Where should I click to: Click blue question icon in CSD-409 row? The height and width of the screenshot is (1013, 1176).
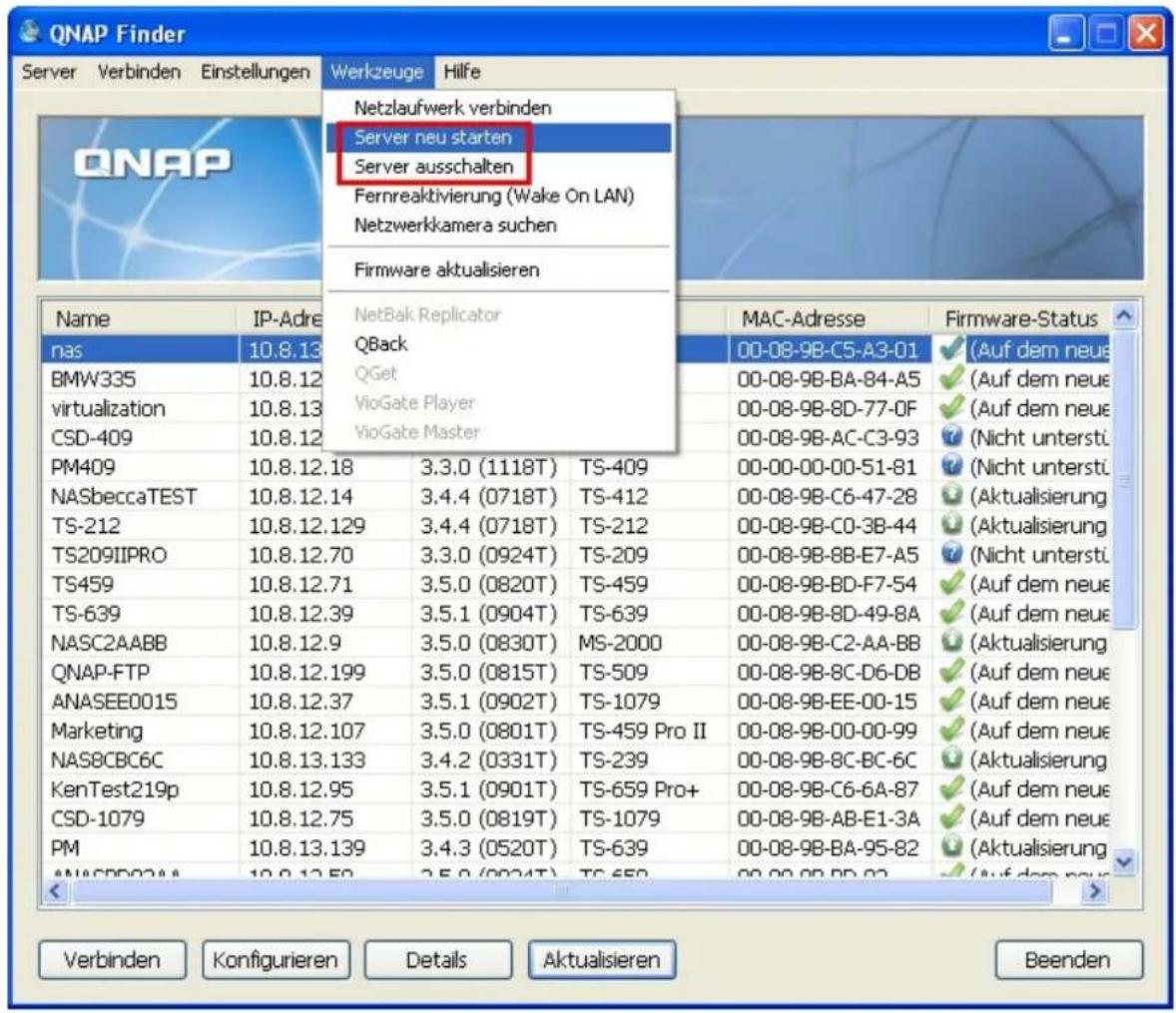click(x=951, y=436)
